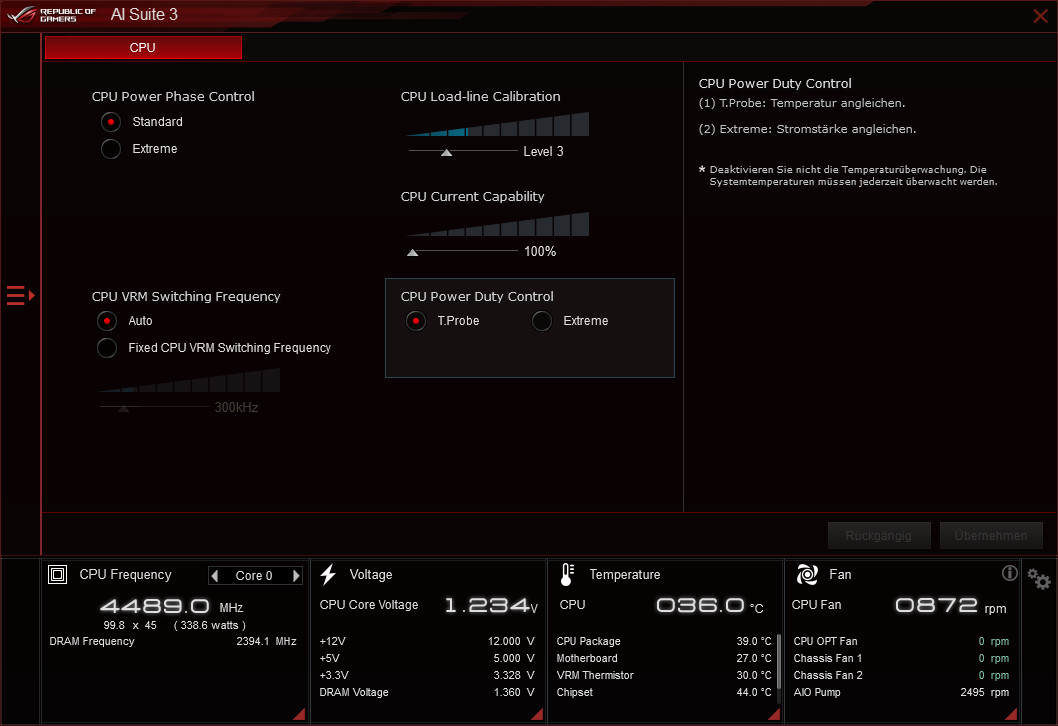Viewport: 1058px width, 726px height.
Task: Click the Voltage lightning bolt icon
Action: pyautogui.click(x=328, y=575)
